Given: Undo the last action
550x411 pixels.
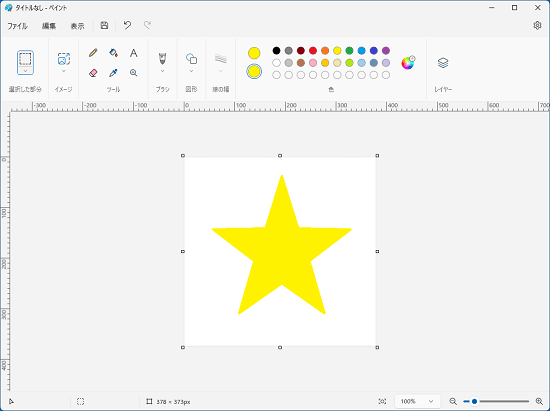Looking at the screenshot, I should [x=127, y=25].
